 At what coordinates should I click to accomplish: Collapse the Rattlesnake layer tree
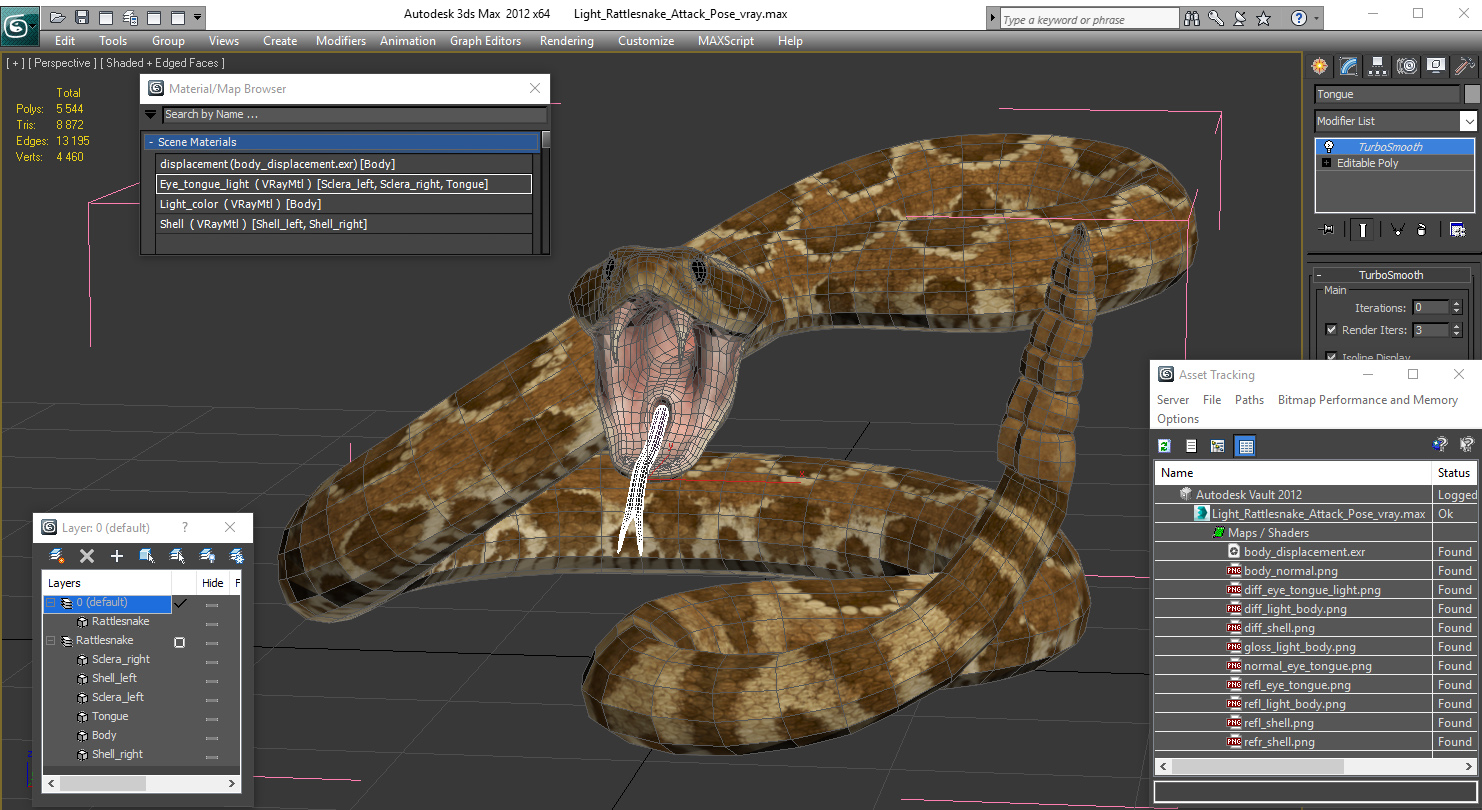point(51,641)
